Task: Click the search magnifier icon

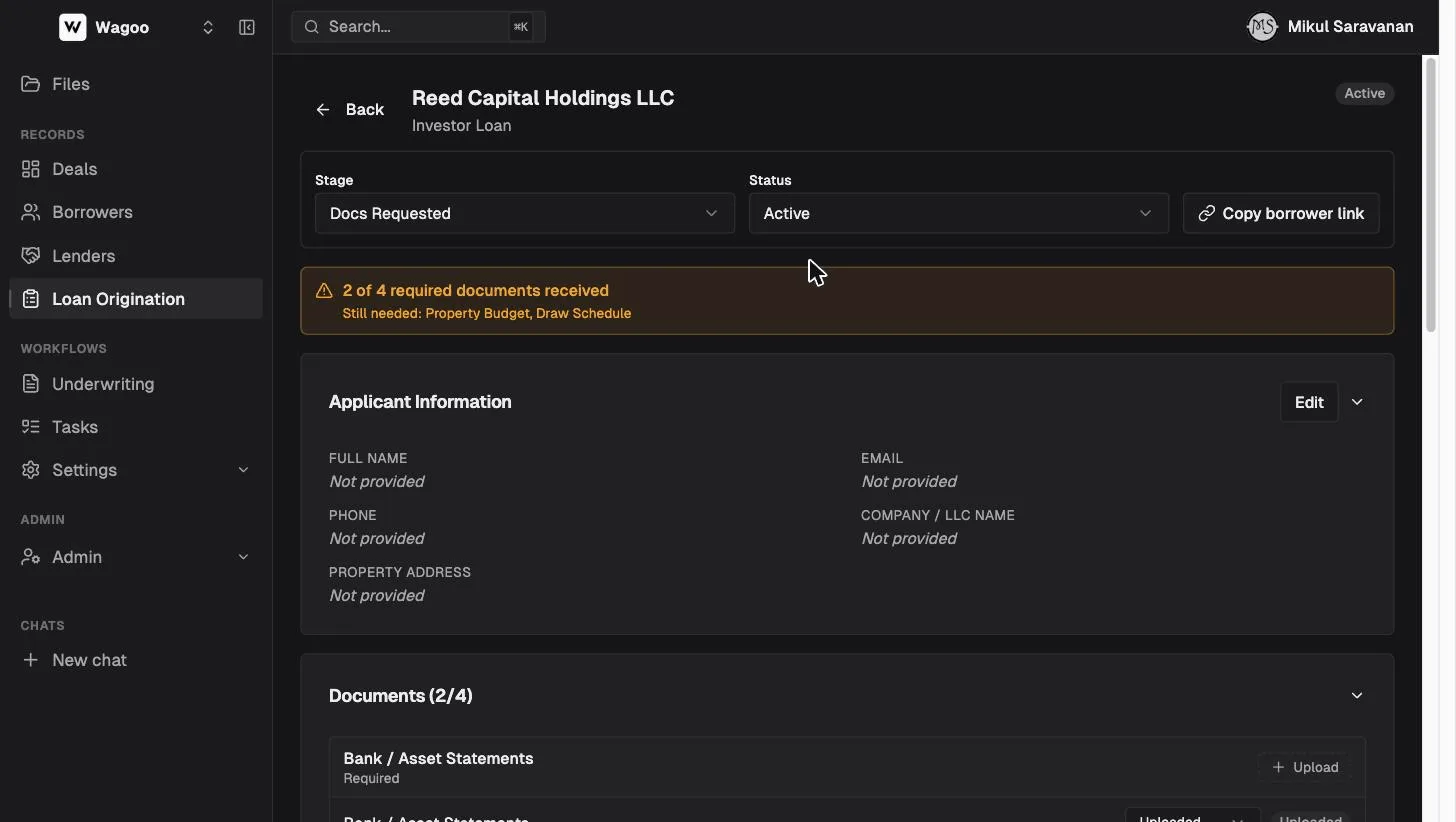Action: [312, 27]
